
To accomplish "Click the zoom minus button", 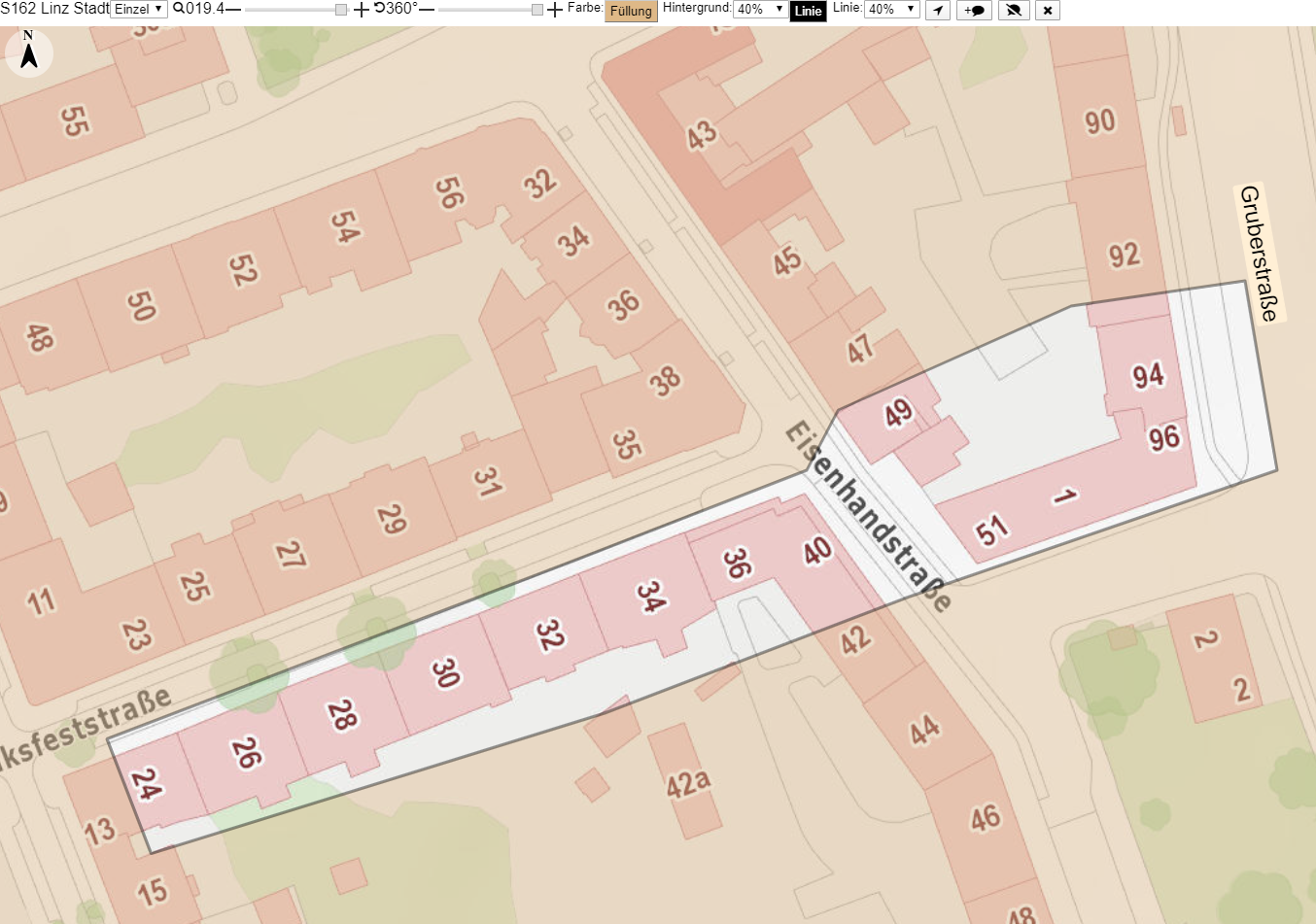I will (x=233, y=10).
